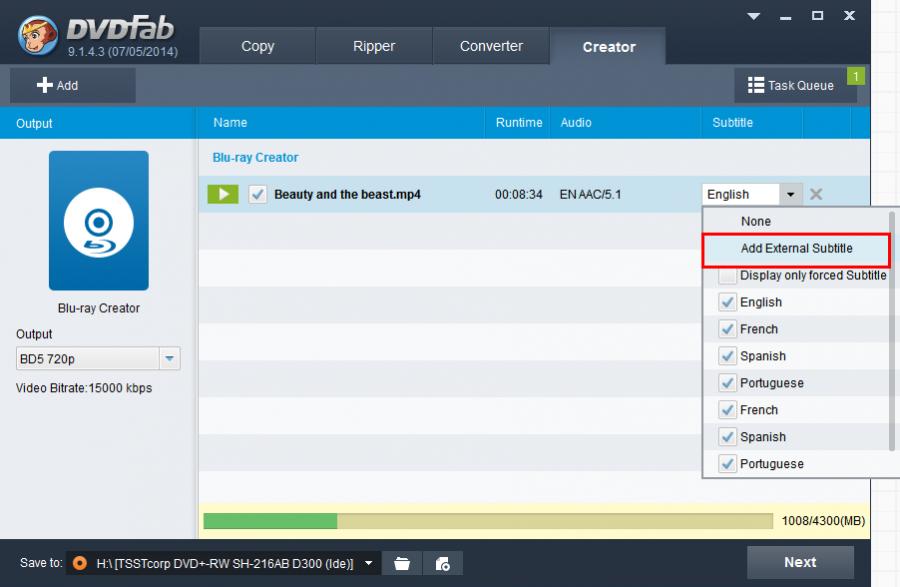Play preview of Beauty and the beast.mp4
The width and height of the screenshot is (900, 587).
tap(223, 194)
